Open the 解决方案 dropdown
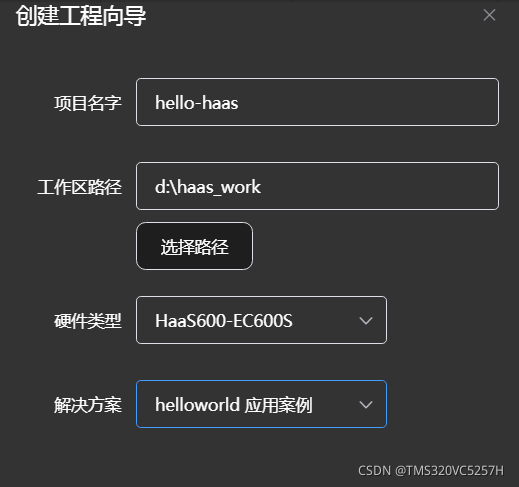The image size is (519, 487). pos(261,404)
